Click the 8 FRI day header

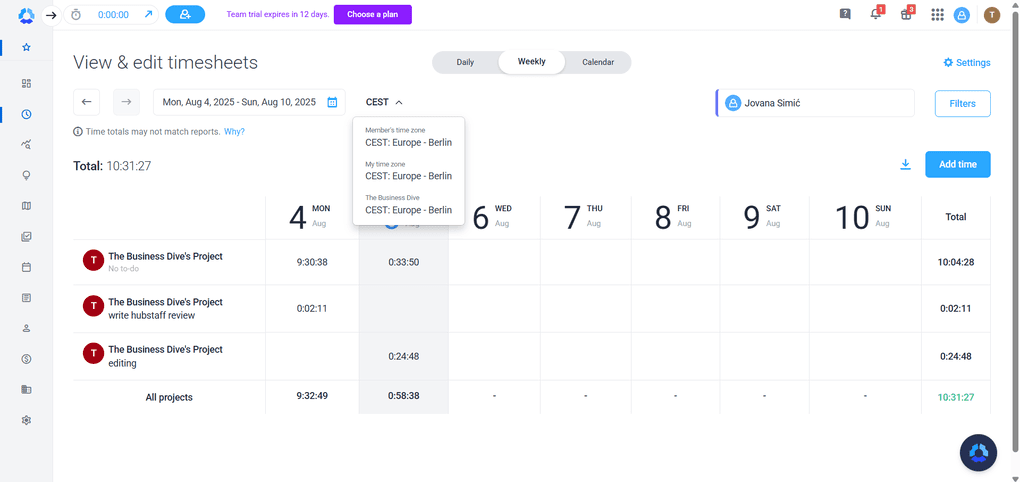pyautogui.click(x=673, y=217)
